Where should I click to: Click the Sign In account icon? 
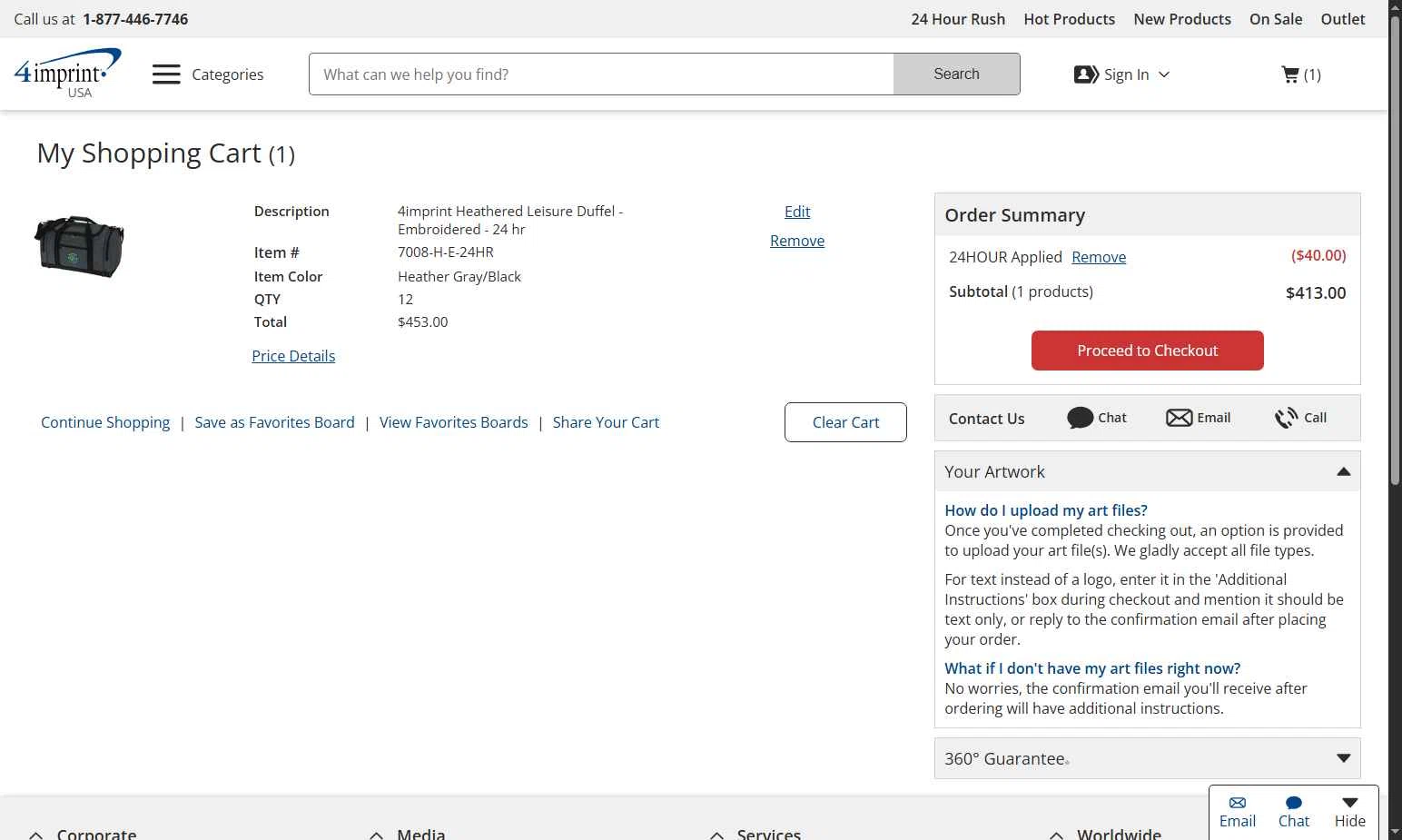tap(1086, 74)
